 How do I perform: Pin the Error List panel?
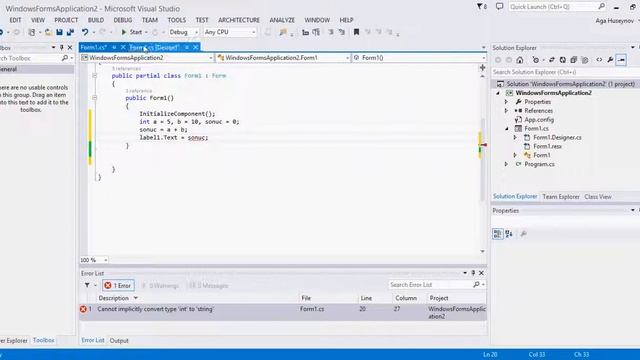pyautogui.click(x=473, y=273)
